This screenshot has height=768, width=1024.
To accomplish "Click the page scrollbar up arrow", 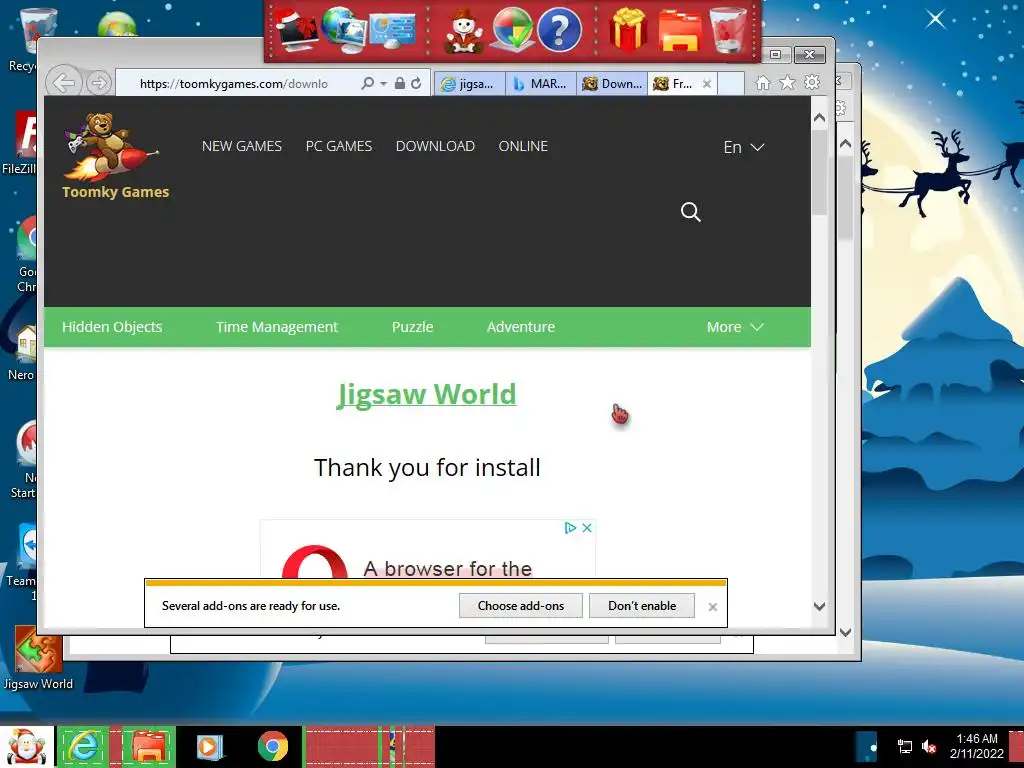I will click(x=820, y=118).
